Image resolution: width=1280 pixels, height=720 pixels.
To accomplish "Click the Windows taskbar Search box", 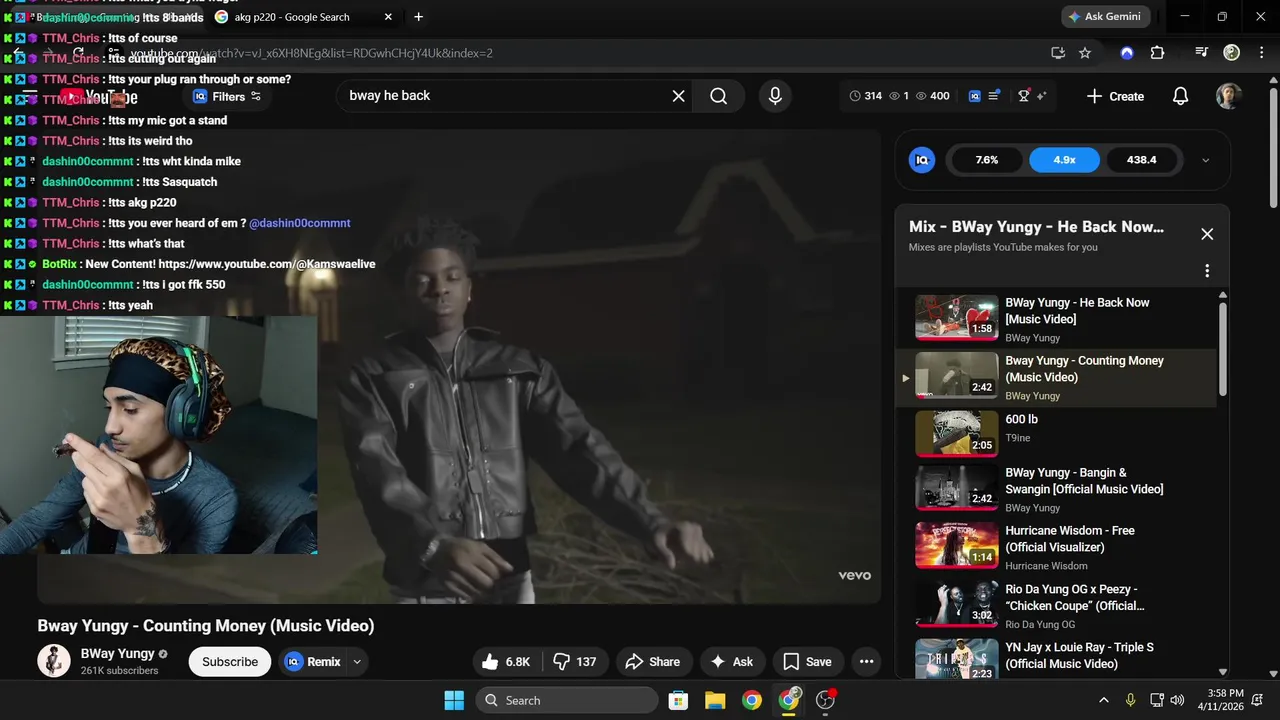I will (x=567, y=700).
